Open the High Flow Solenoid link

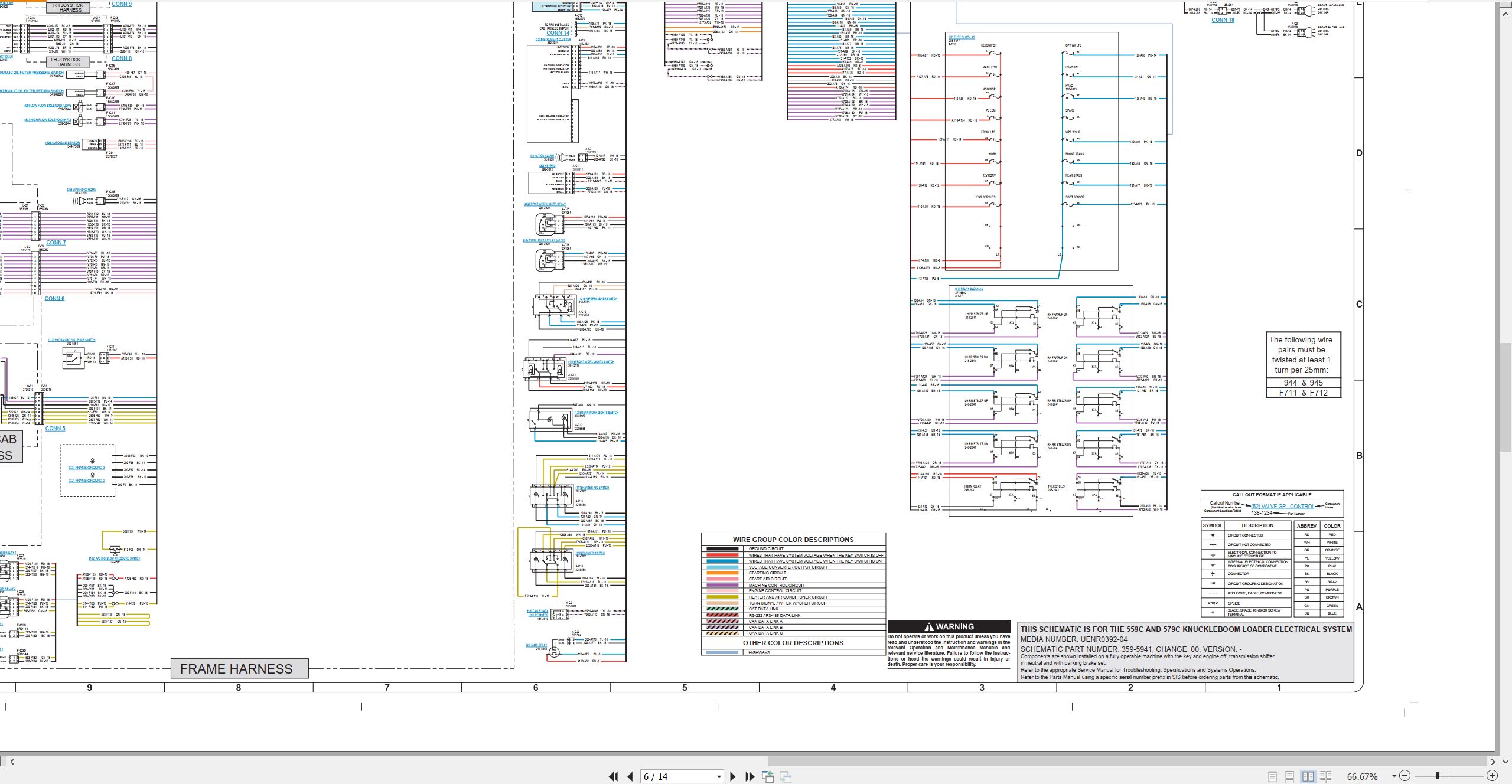47,120
